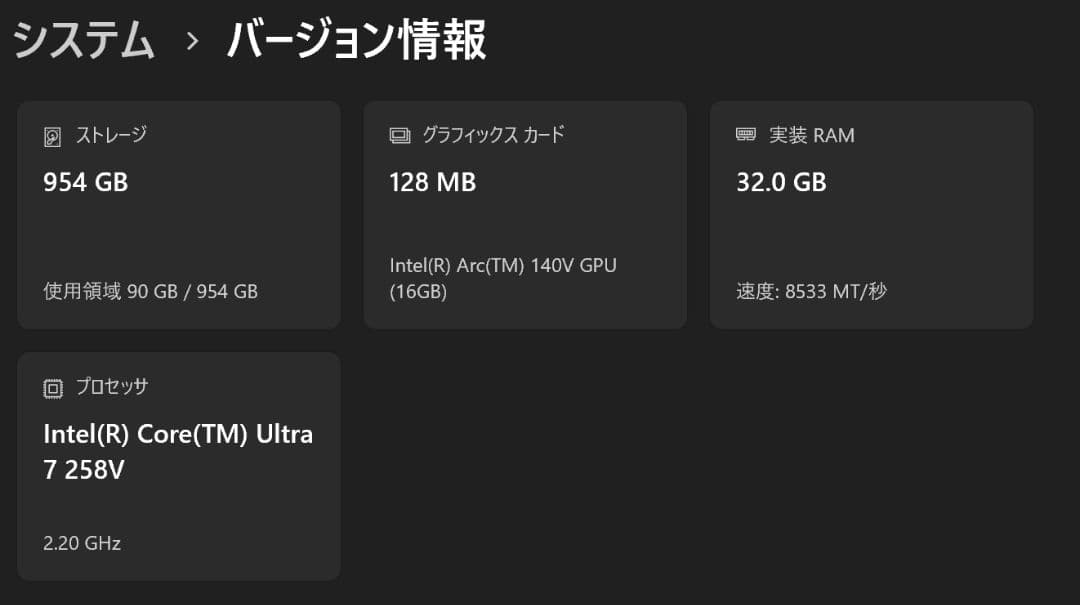Screen dimensions: 1080x605
Task: Click the memory chip icon beside 実装 RAM
Action: pyautogui.click(x=745, y=135)
